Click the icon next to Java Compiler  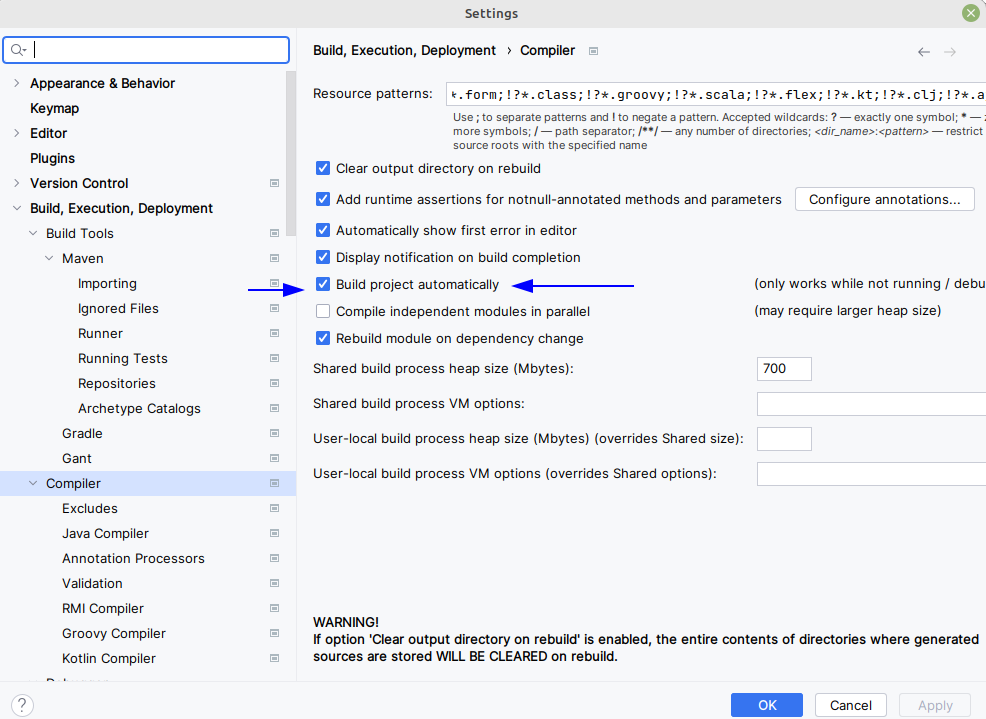pyautogui.click(x=273, y=533)
